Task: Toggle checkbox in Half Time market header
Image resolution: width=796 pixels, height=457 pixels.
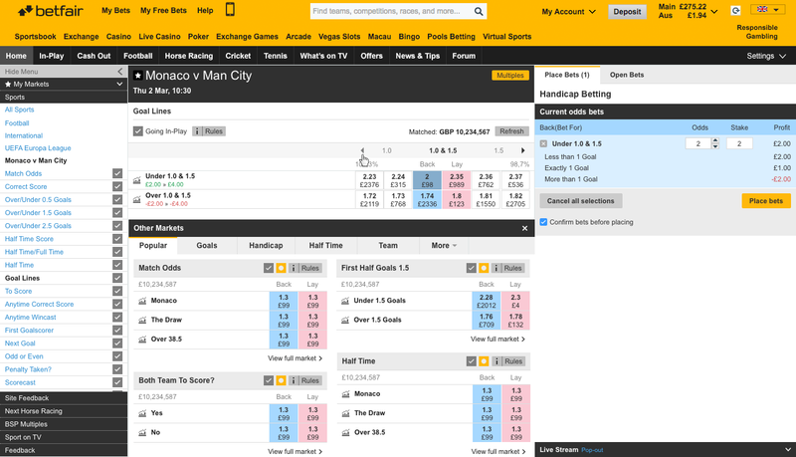Action: tap(471, 361)
